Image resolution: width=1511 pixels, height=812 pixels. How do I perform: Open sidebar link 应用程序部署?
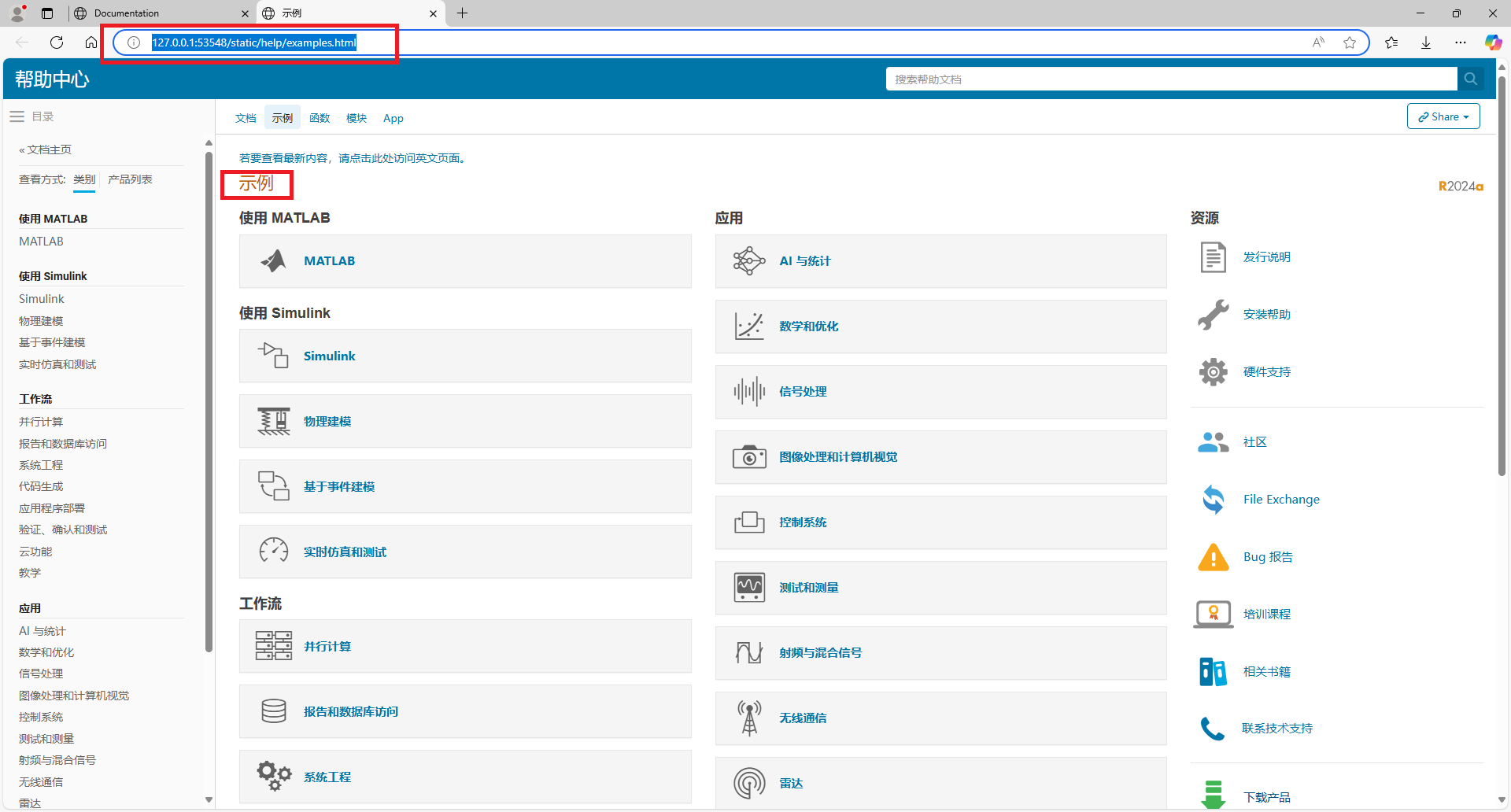[x=52, y=508]
